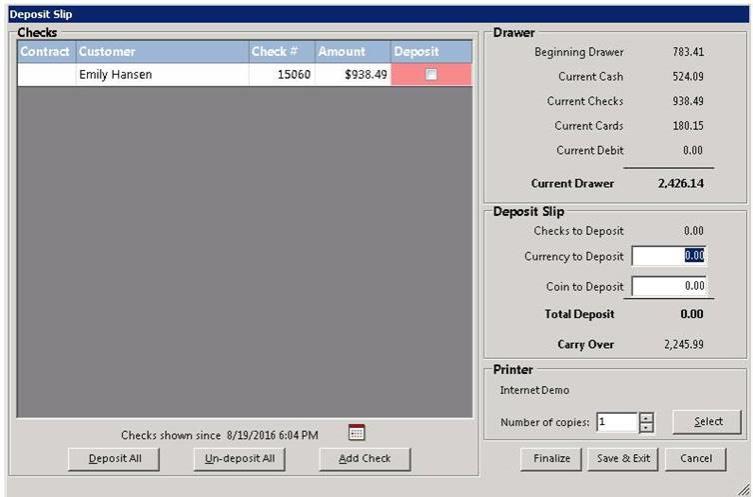Viewport: 753px width, 497px height.
Task: Check the Deposit checkbox for Emily Hansen
Action: tap(431, 75)
